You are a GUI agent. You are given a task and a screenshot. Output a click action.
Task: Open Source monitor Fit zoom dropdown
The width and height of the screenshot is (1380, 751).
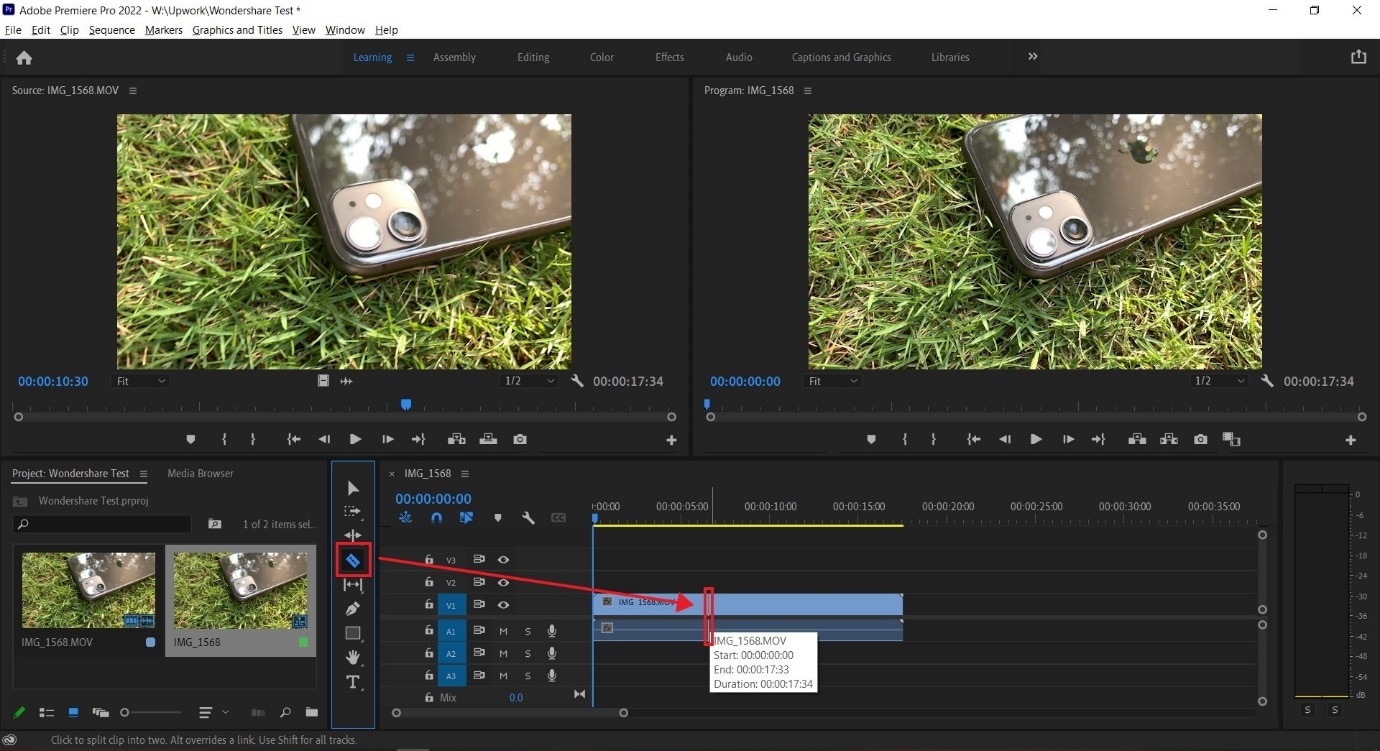tap(141, 381)
